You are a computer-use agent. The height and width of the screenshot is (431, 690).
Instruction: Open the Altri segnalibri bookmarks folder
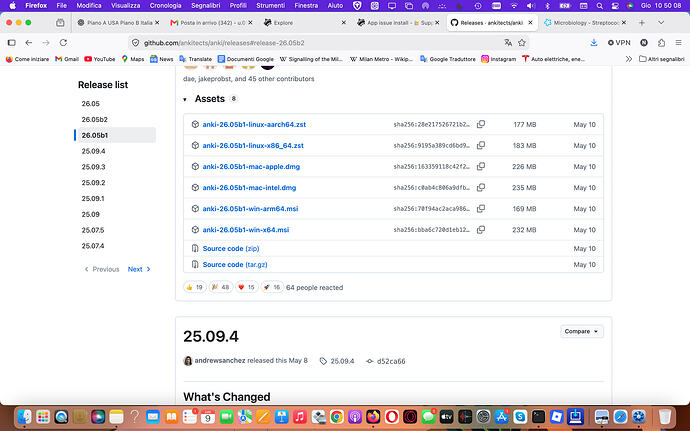tap(661, 59)
